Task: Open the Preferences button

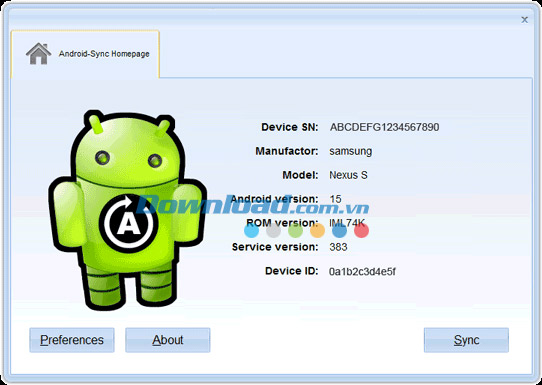Action: [72, 340]
